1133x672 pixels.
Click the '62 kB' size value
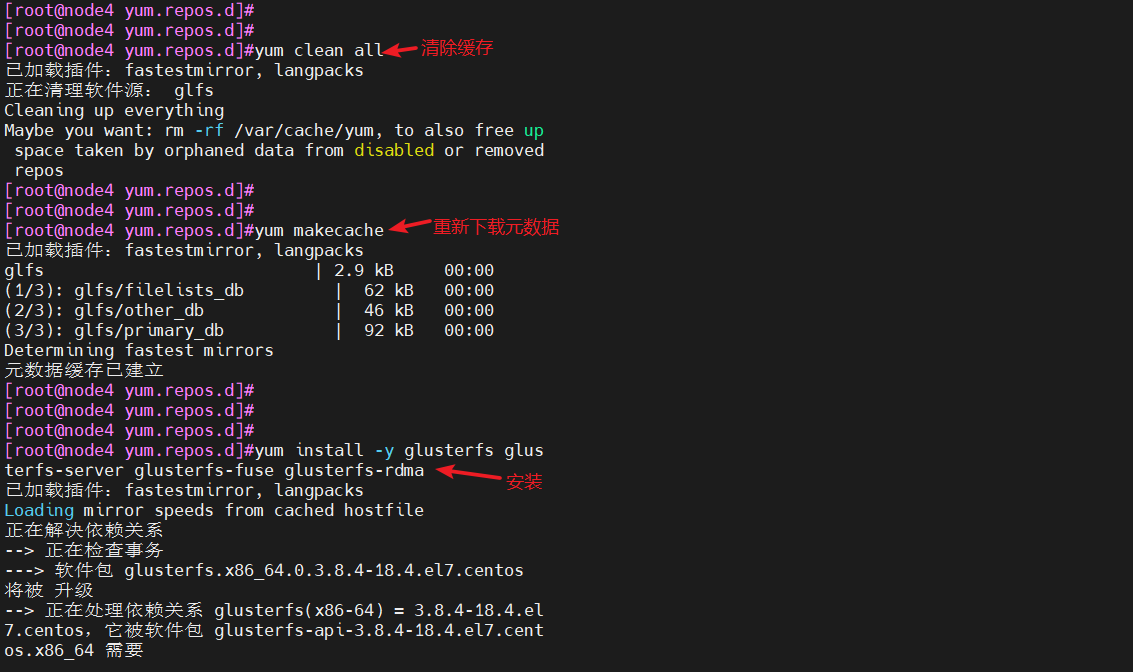pyautogui.click(x=389, y=290)
